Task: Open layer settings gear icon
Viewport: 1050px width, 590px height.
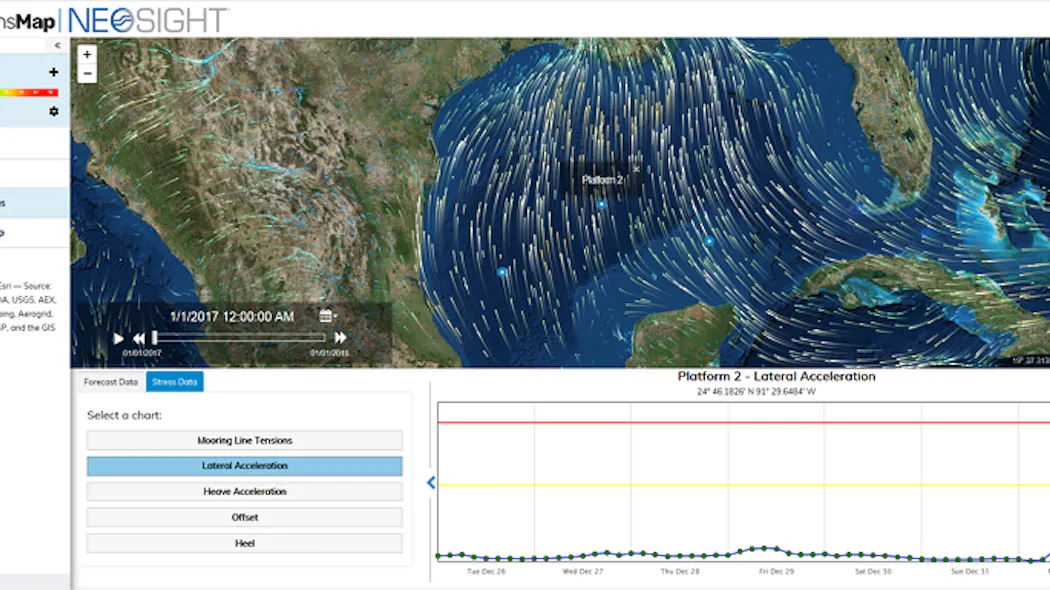Action: pyautogui.click(x=54, y=111)
